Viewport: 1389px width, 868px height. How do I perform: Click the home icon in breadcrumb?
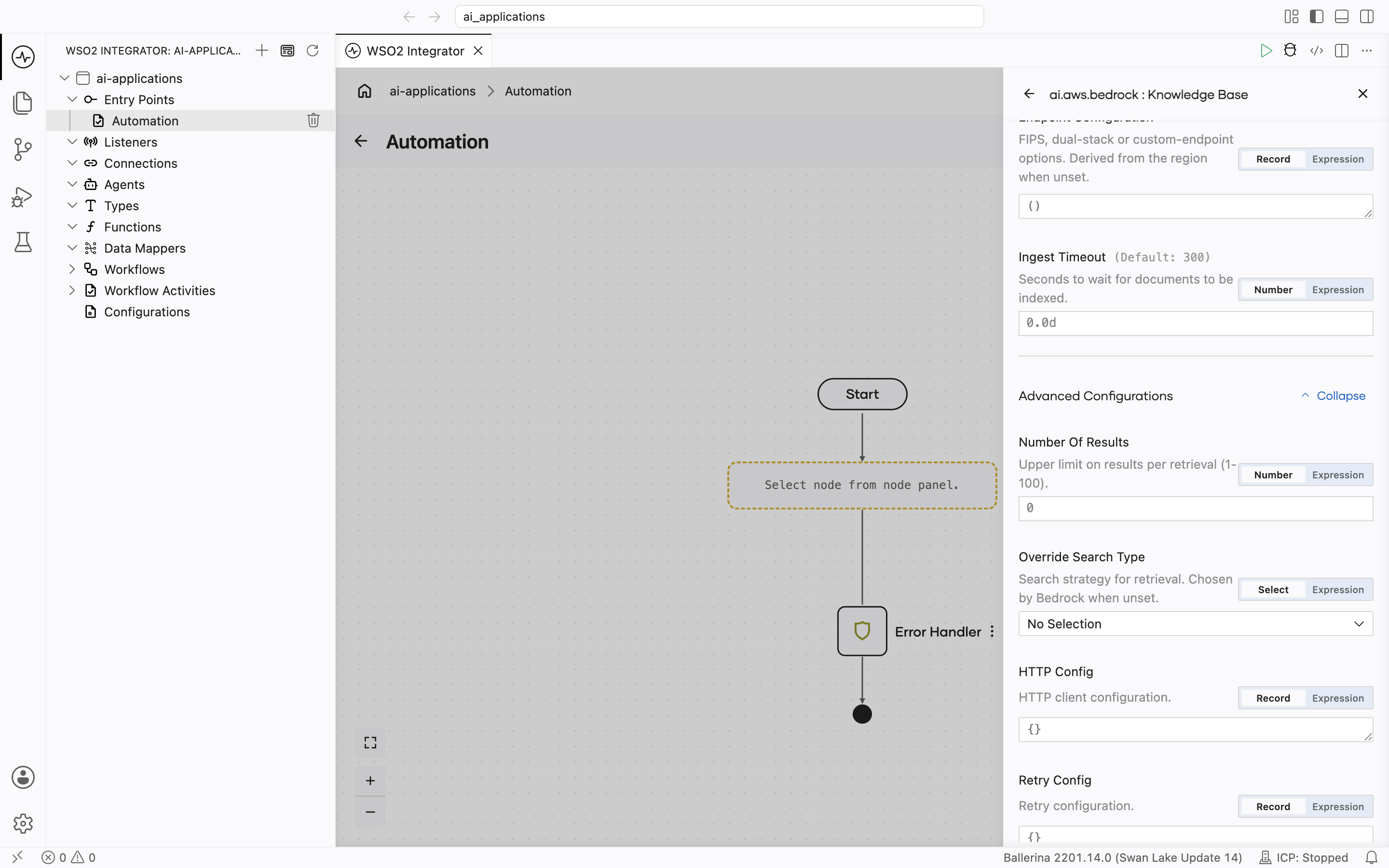tap(365, 91)
